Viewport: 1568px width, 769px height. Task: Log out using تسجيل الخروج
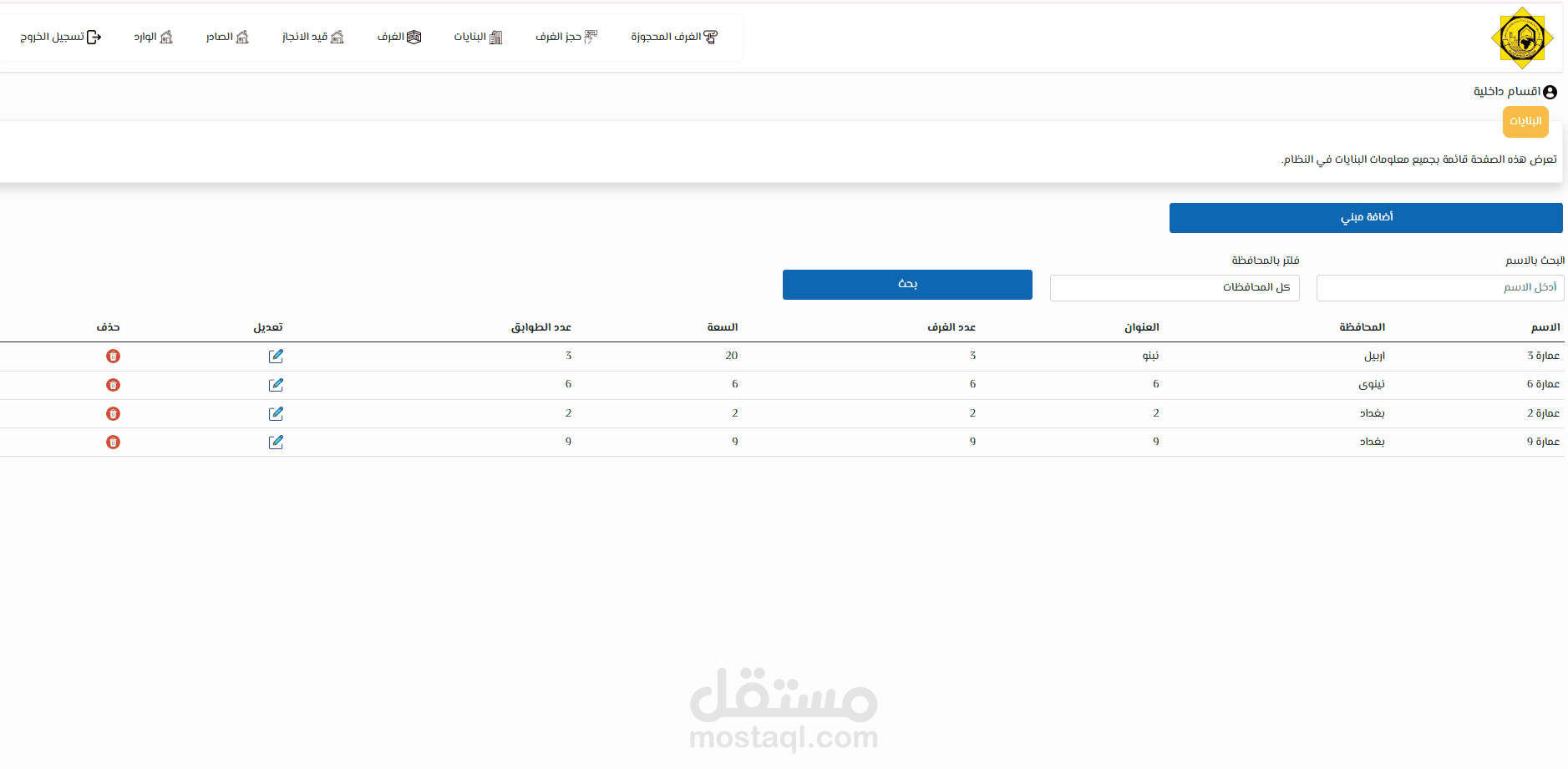click(61, 37)
